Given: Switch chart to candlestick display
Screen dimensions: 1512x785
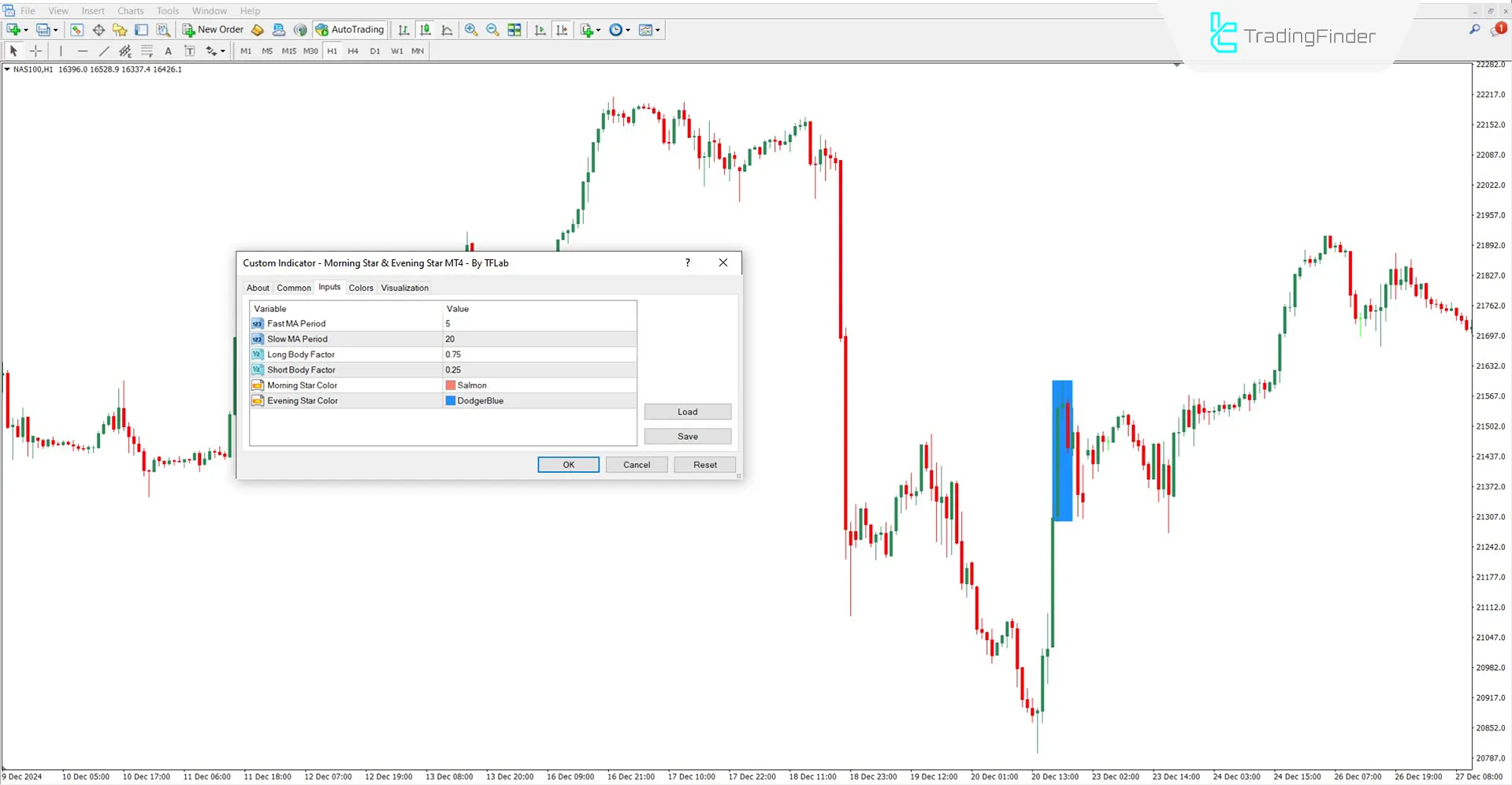Looking at the screenshot, I should click(x=425, y=30).
